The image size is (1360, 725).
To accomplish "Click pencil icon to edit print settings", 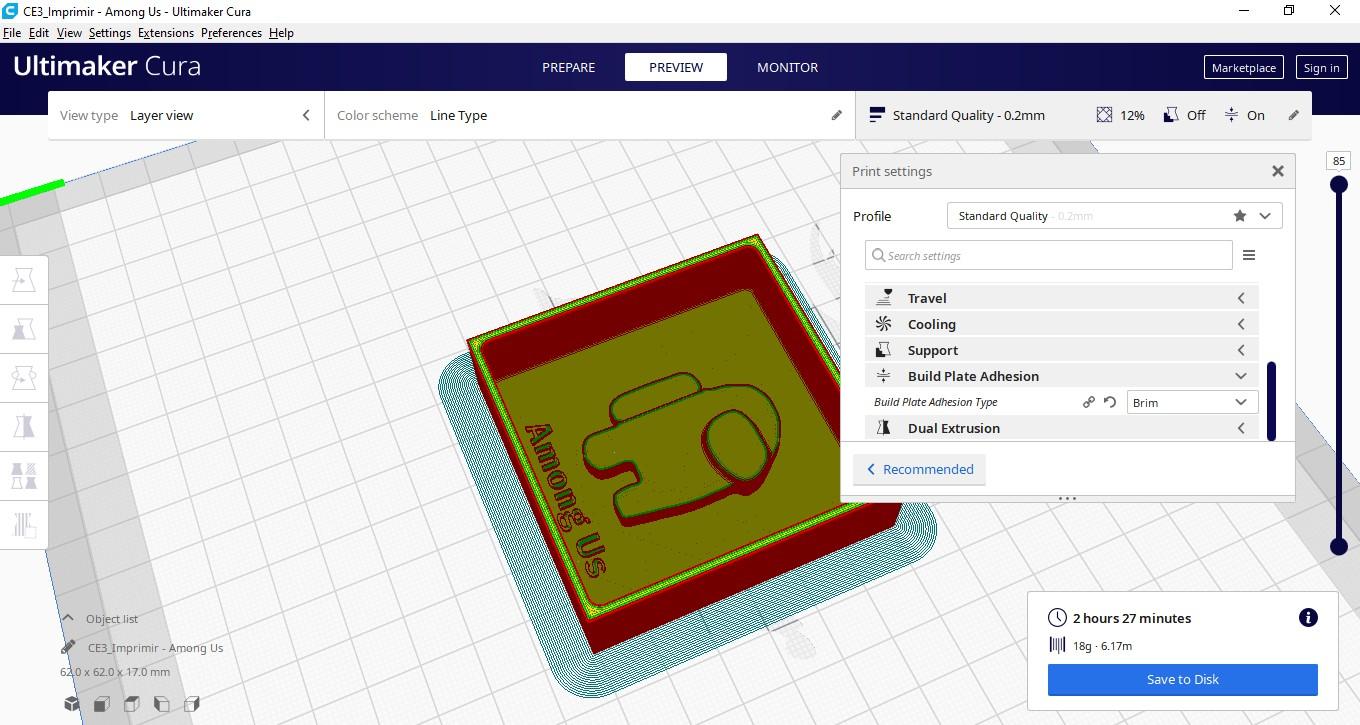I will pos(1293,115).
